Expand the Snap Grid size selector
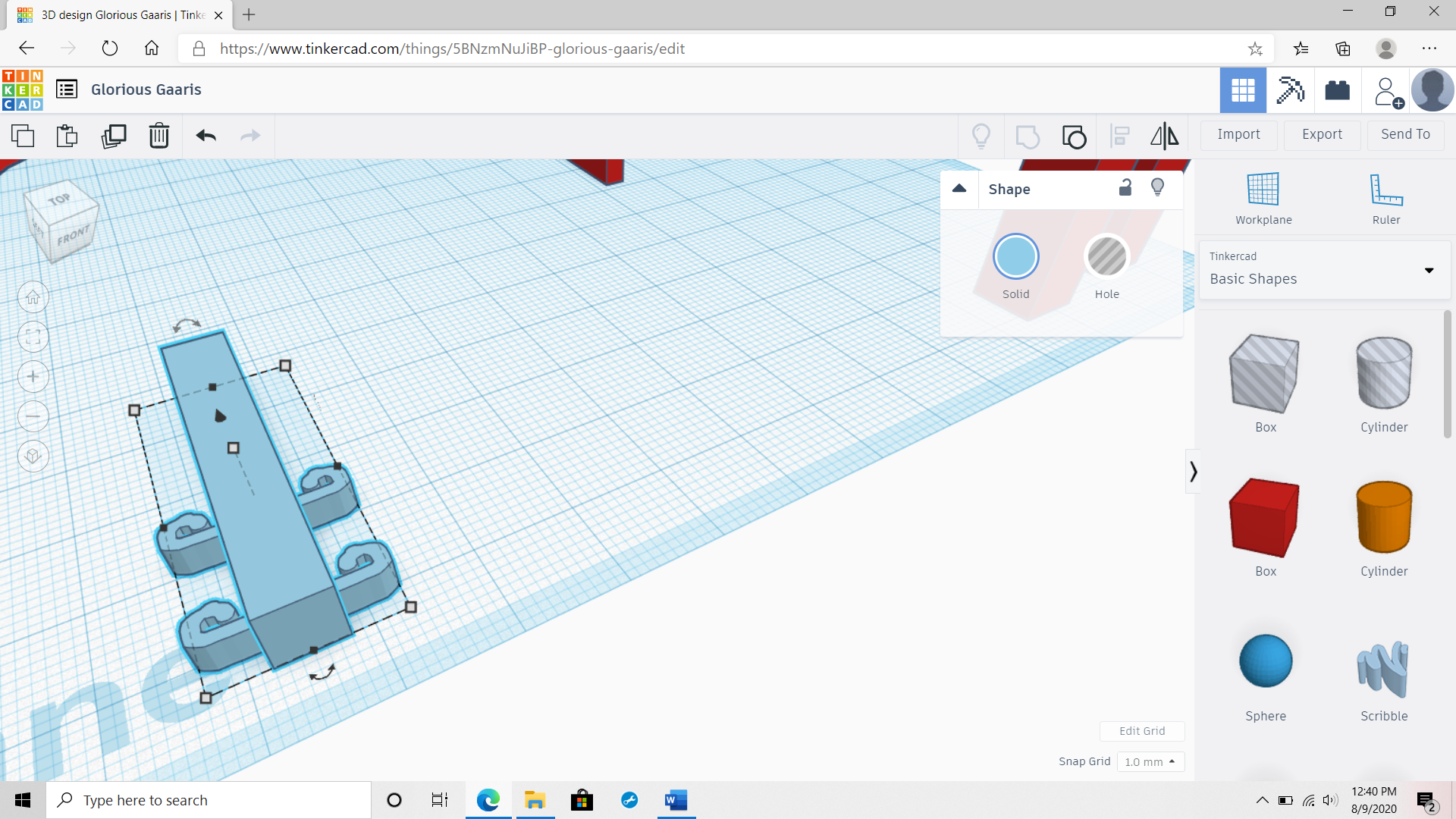This screenshot has height=819, width=1456. [1149, 761]
